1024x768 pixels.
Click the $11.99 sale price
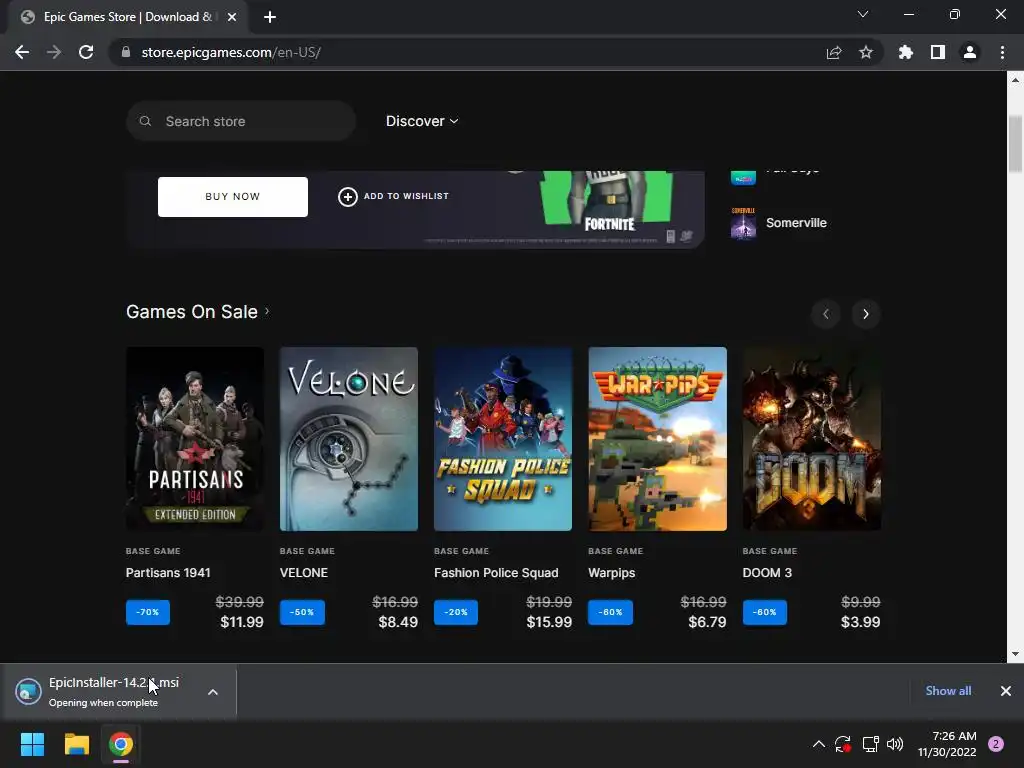point(242,622)
